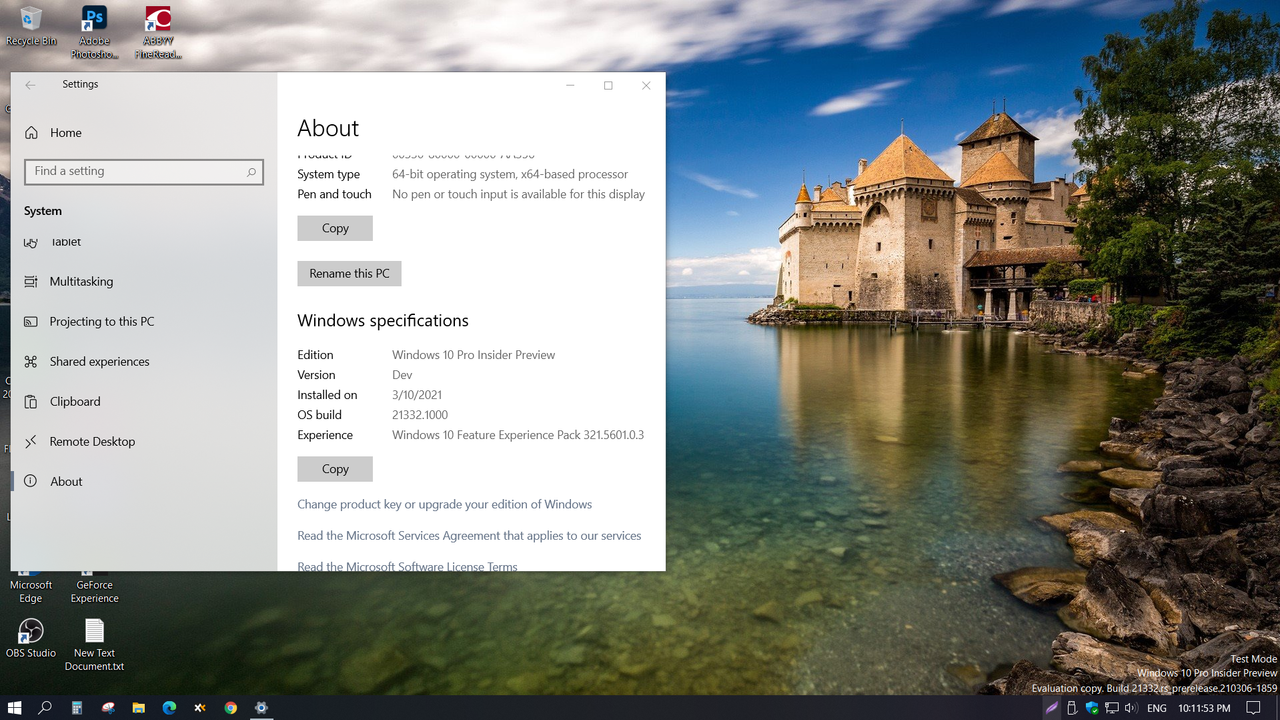1280x720 pixels.
Task: Copy device specs below Pen and touch
Action: pos(335,228)
